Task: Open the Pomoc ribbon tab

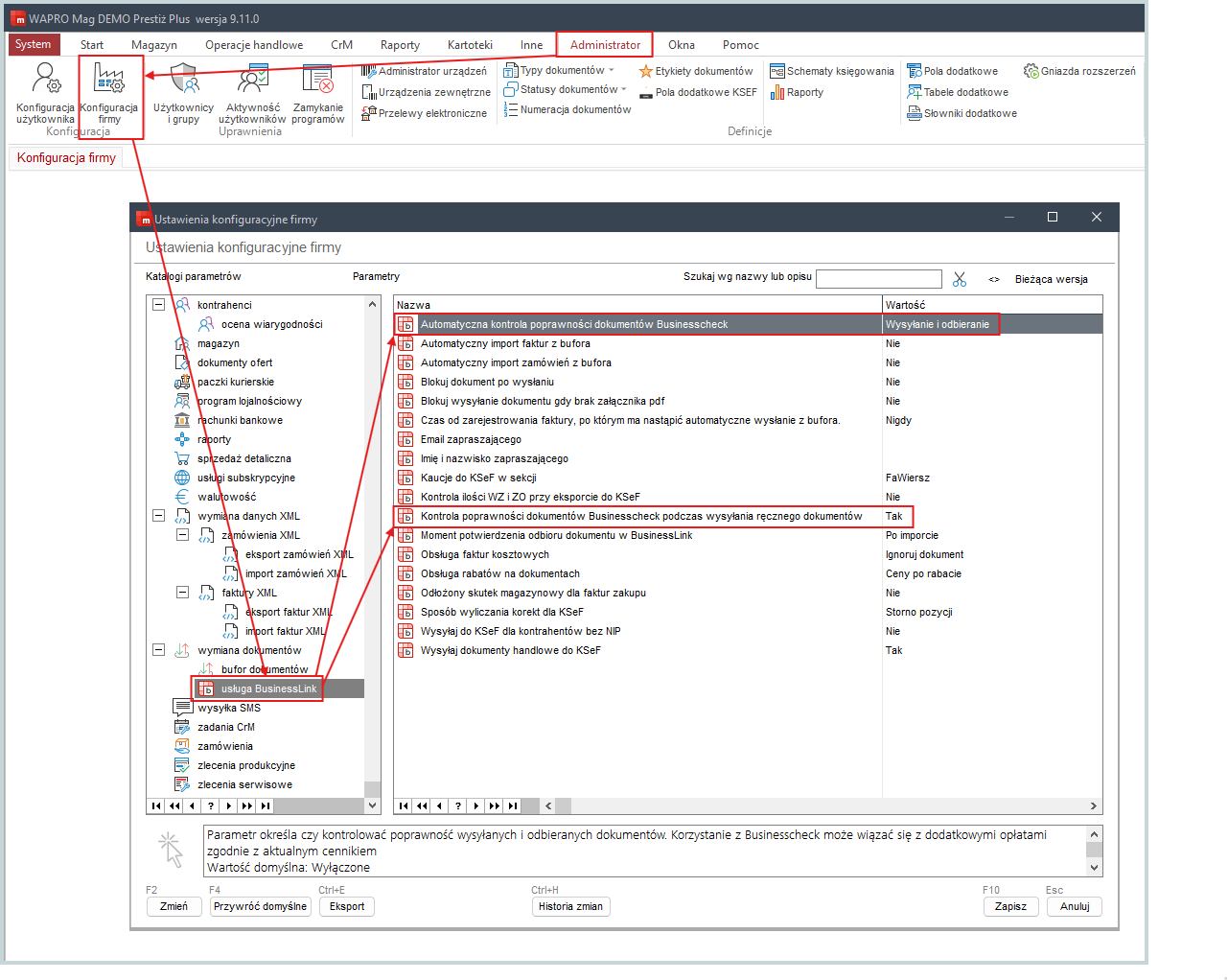Action: click(x=741, y=45)
